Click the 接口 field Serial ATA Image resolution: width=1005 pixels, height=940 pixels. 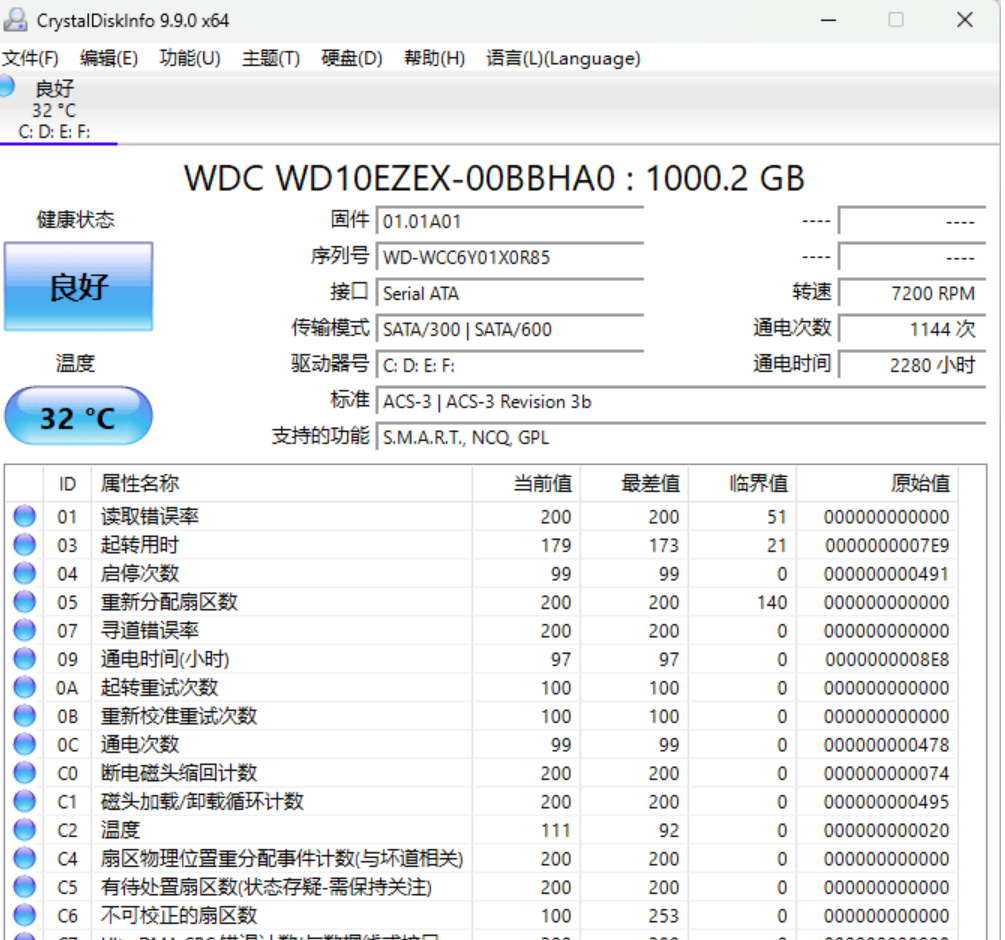(510, 293)
